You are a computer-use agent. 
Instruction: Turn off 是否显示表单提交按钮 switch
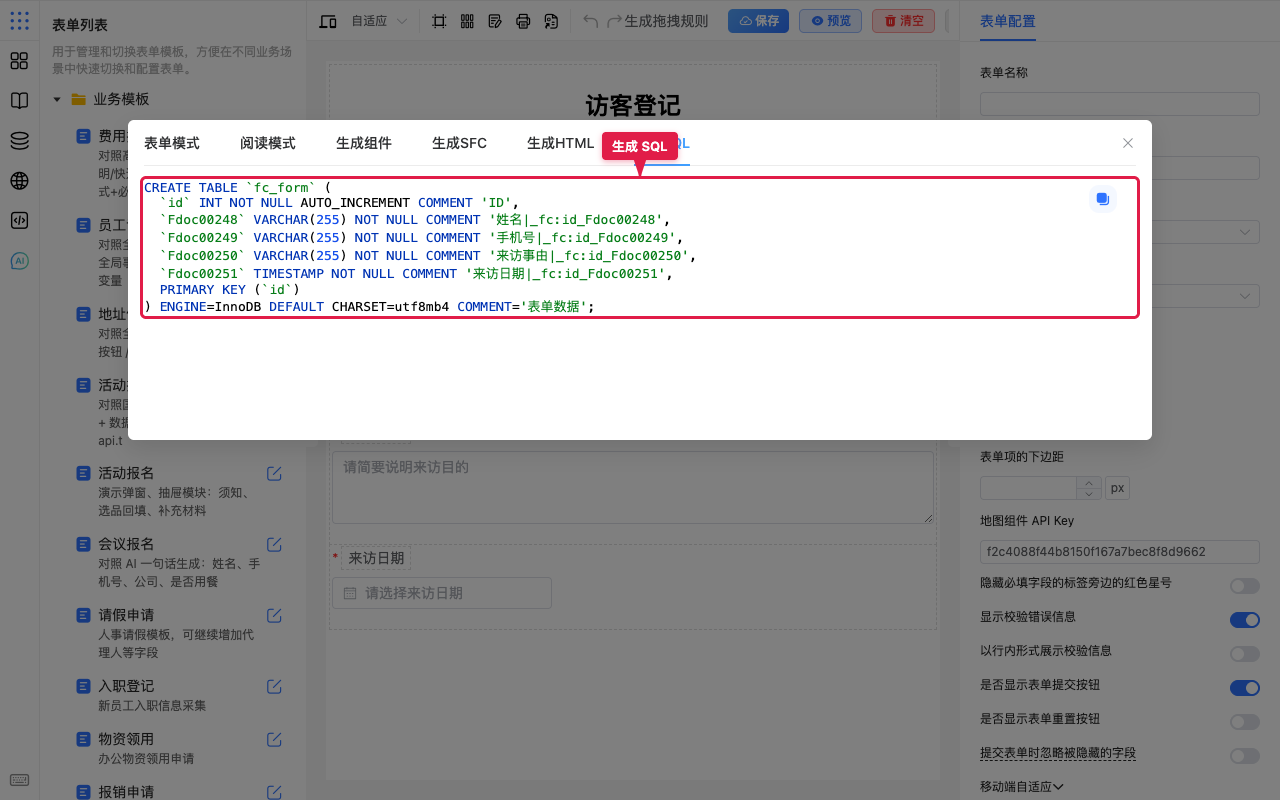click(1245, 688)
